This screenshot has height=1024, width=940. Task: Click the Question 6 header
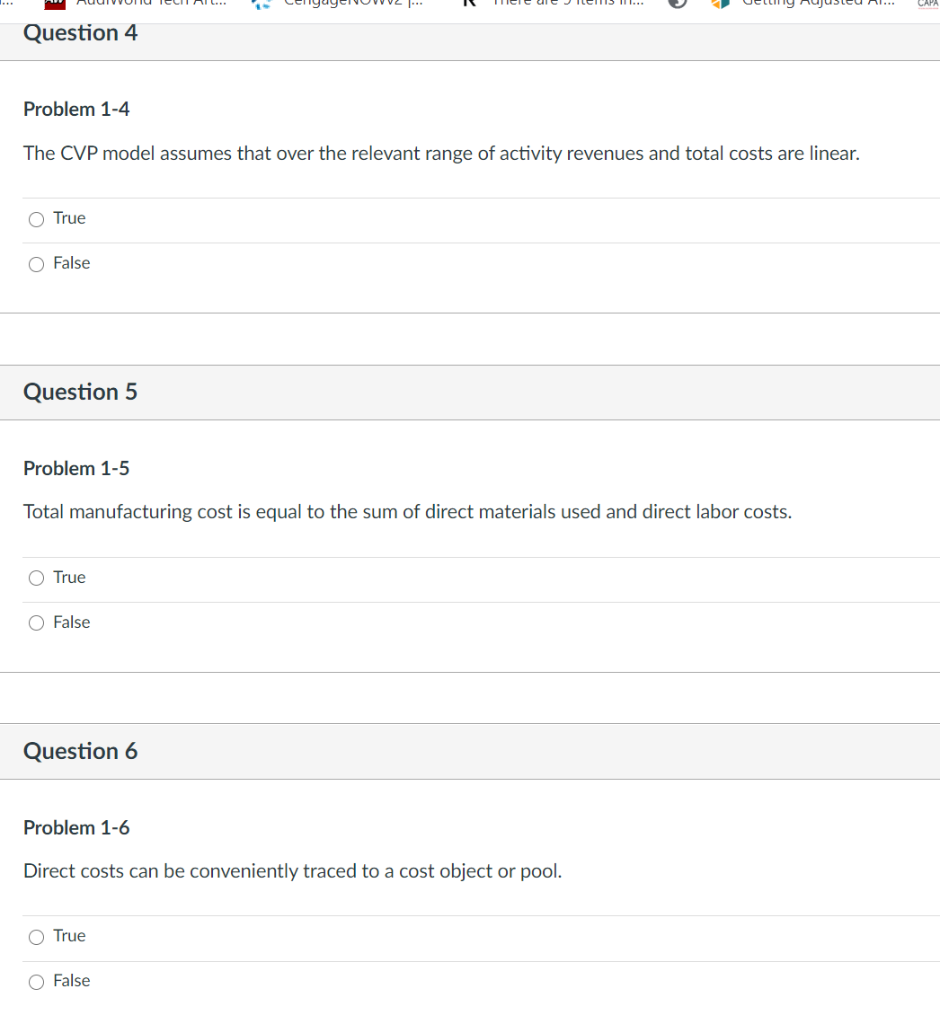coord(80,750)
